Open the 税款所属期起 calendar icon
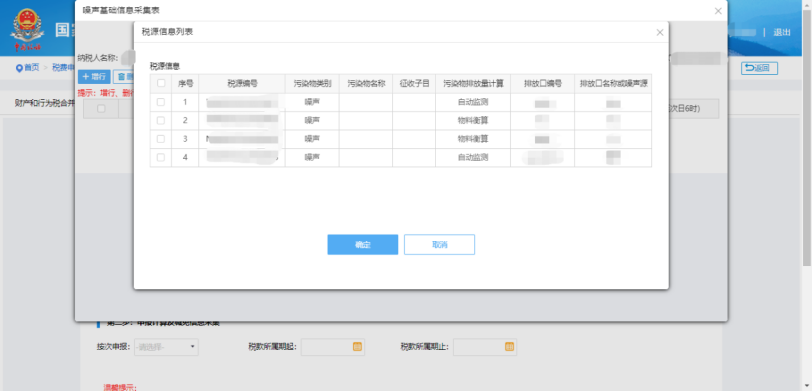This screenshot has height=391, width=812. point(357,347)
